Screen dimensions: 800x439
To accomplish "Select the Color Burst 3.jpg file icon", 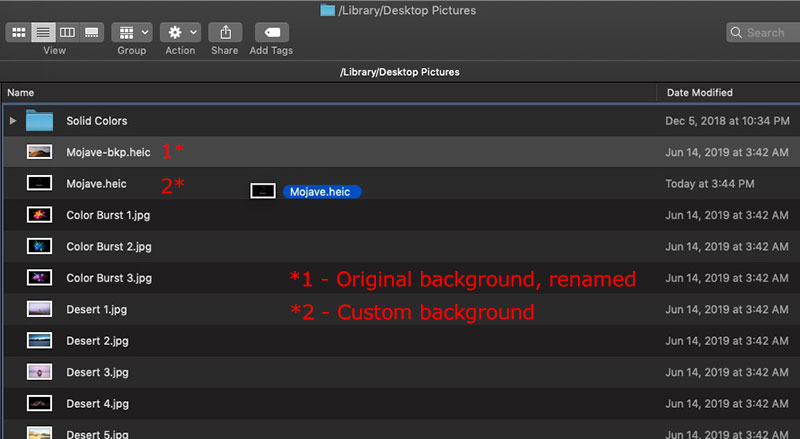I will (40, 277).
